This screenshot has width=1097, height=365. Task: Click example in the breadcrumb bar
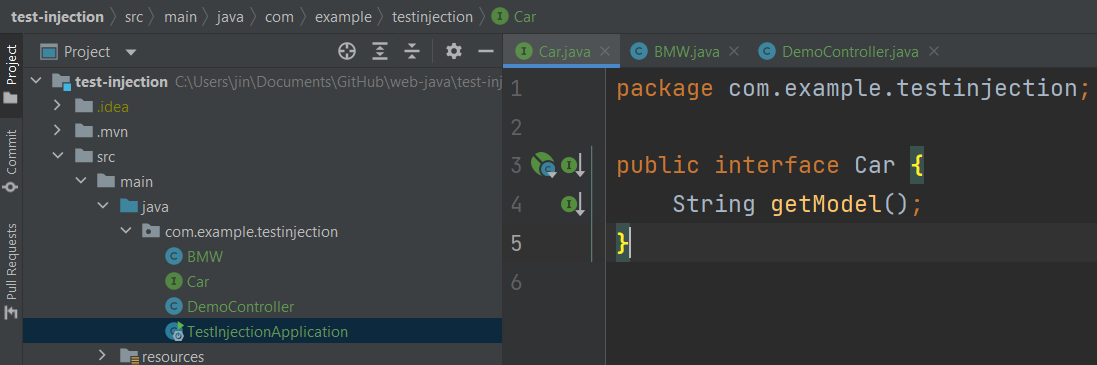click(343, 17)
